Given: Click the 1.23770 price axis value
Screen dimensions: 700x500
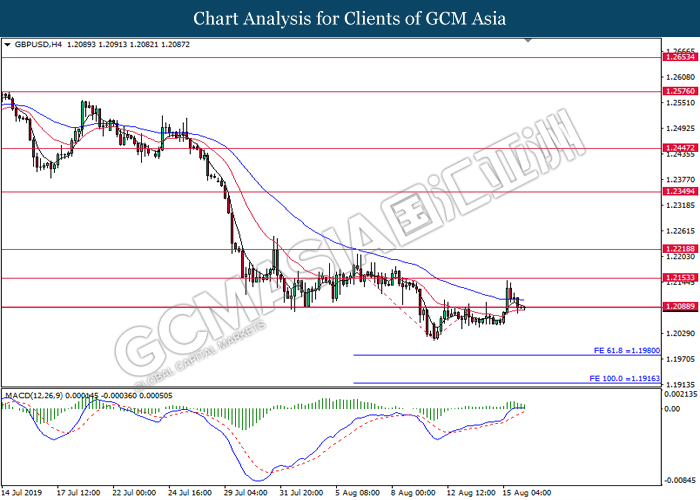Looking at the screenshot, I should [x=681, y=180].
